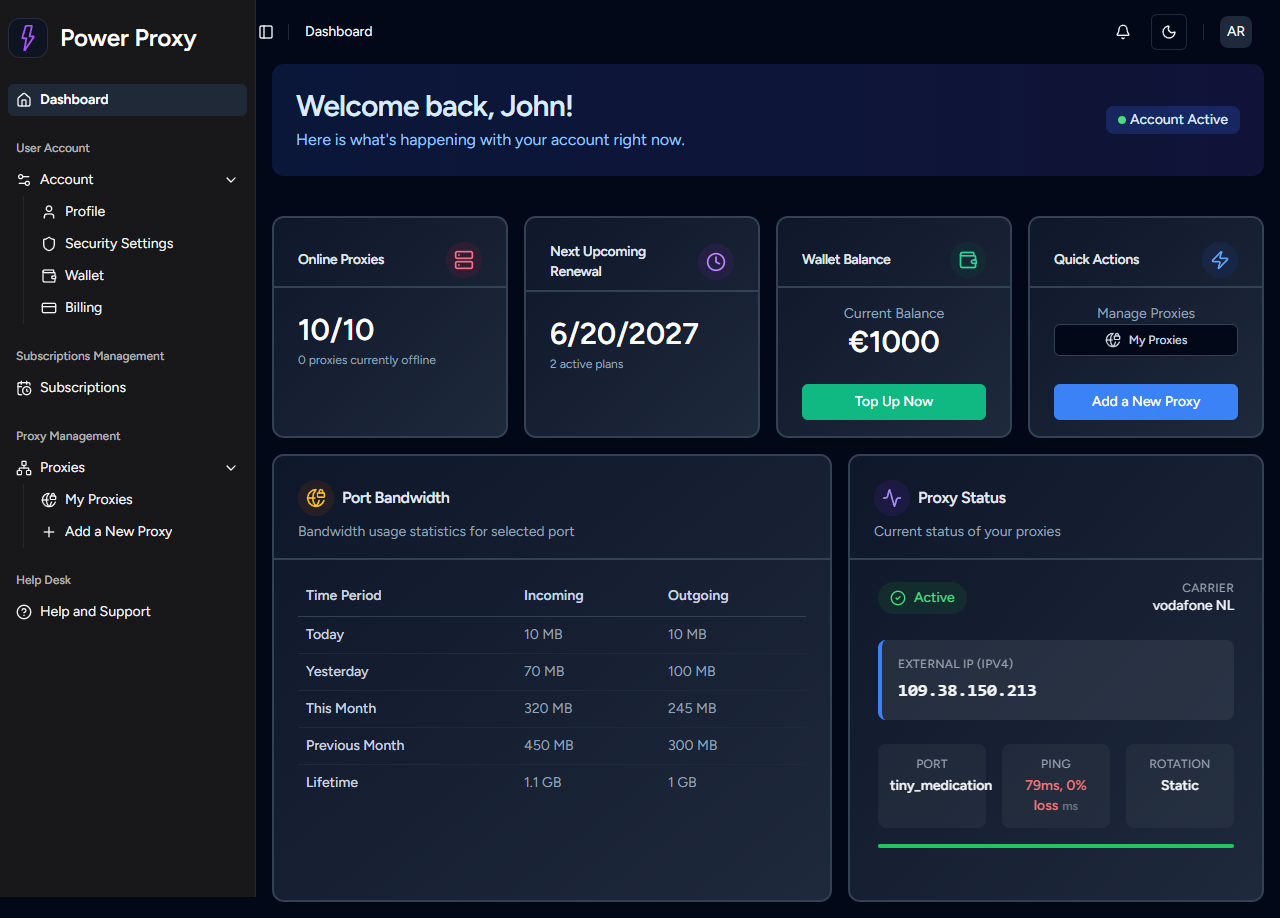The width and height of the screenshot is (1280, 918).
Task: Click the external IP 109.38.150.213 box
Action: click(1056, 680)
